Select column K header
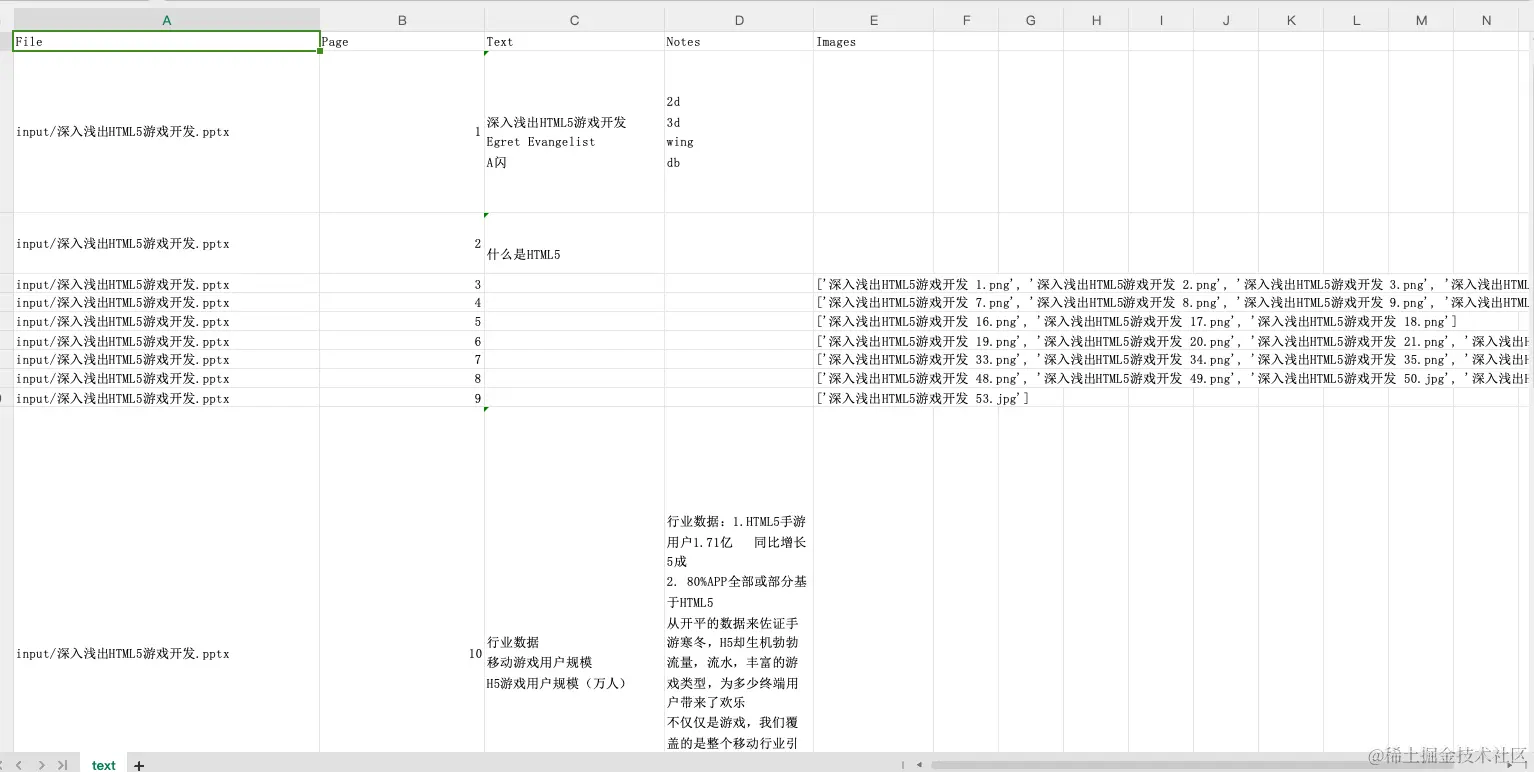 pos(1291,20)
